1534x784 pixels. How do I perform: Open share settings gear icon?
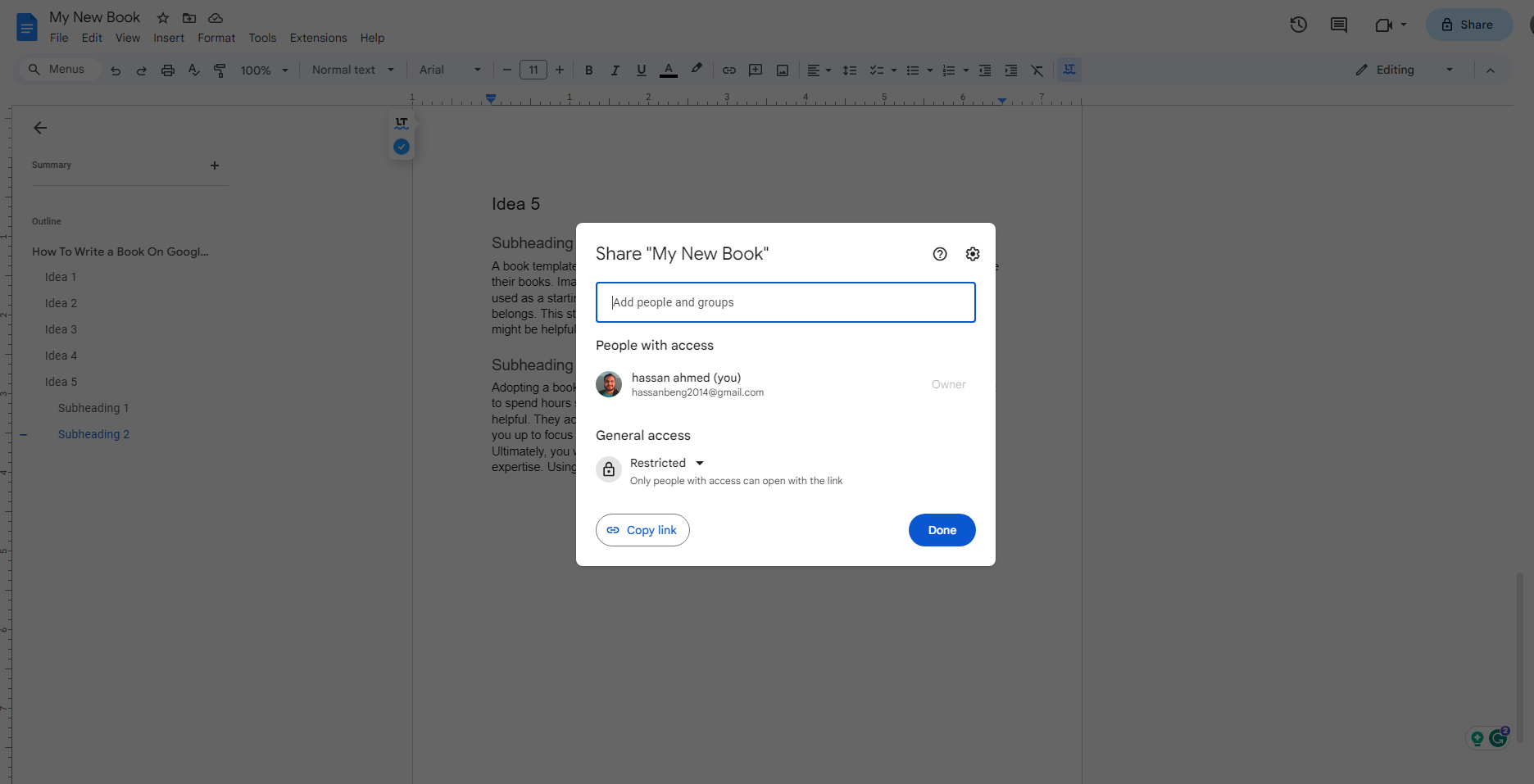point(973,254)
